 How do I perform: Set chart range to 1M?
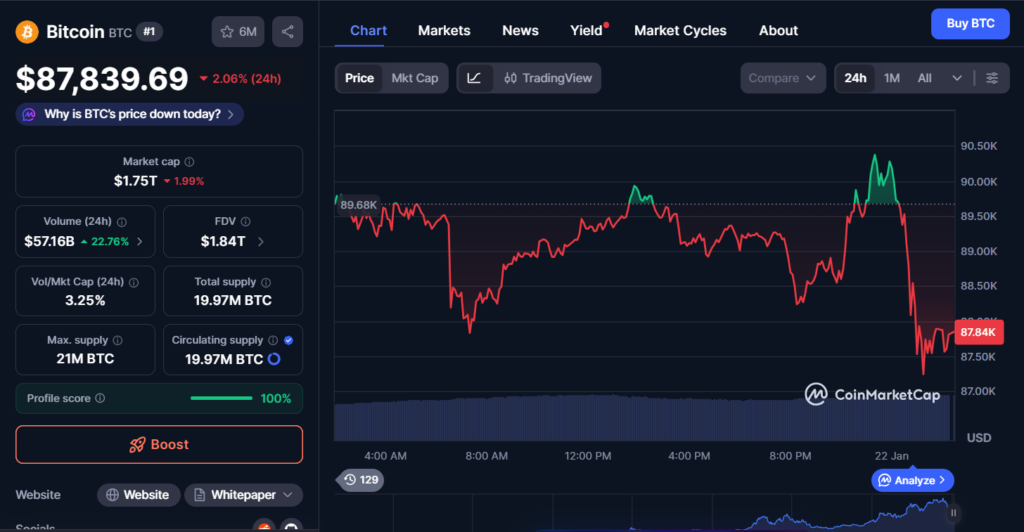[892, 78]
